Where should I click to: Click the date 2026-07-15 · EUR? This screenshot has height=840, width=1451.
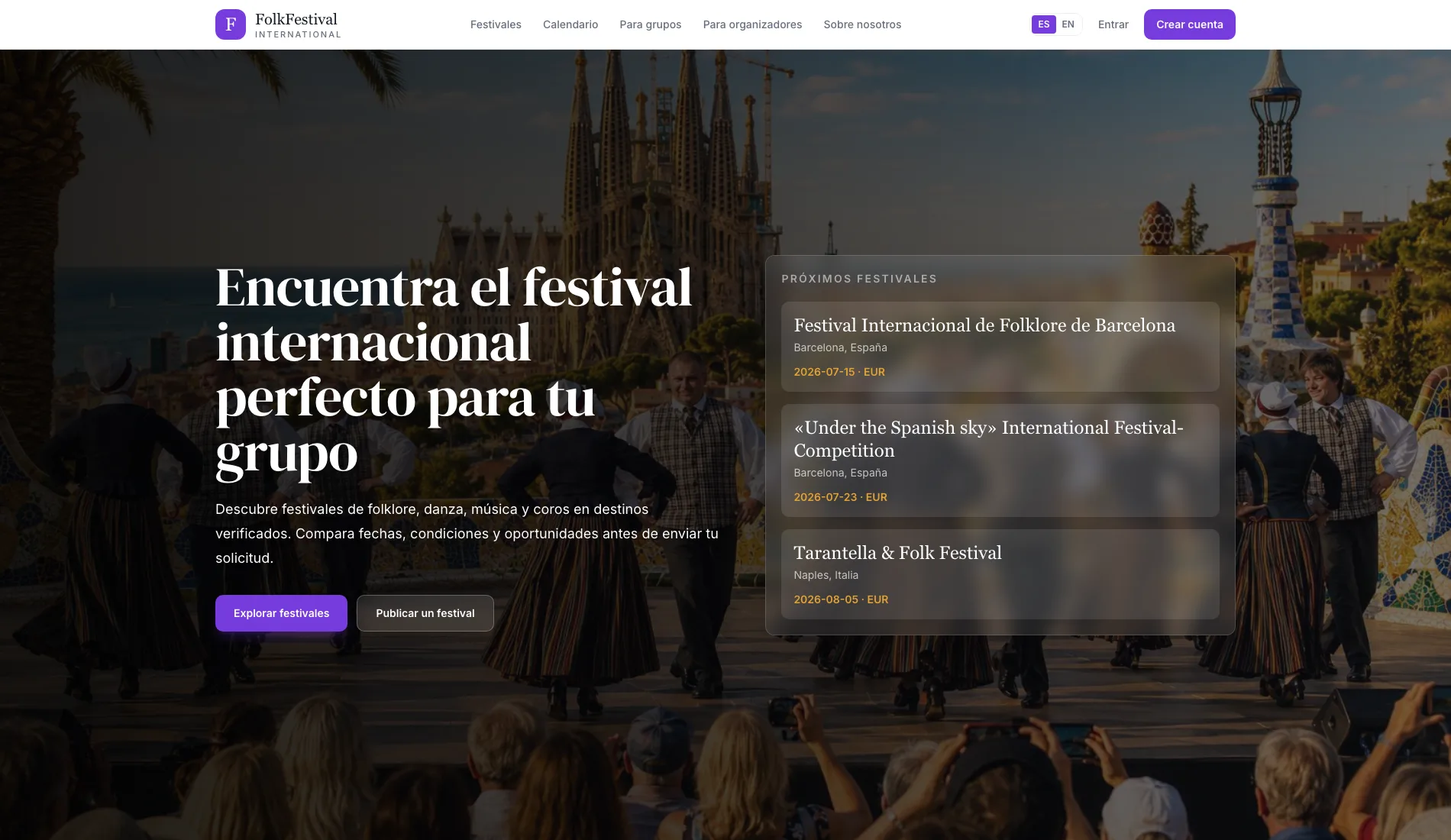pyautogui.click(x=839, y=372)
